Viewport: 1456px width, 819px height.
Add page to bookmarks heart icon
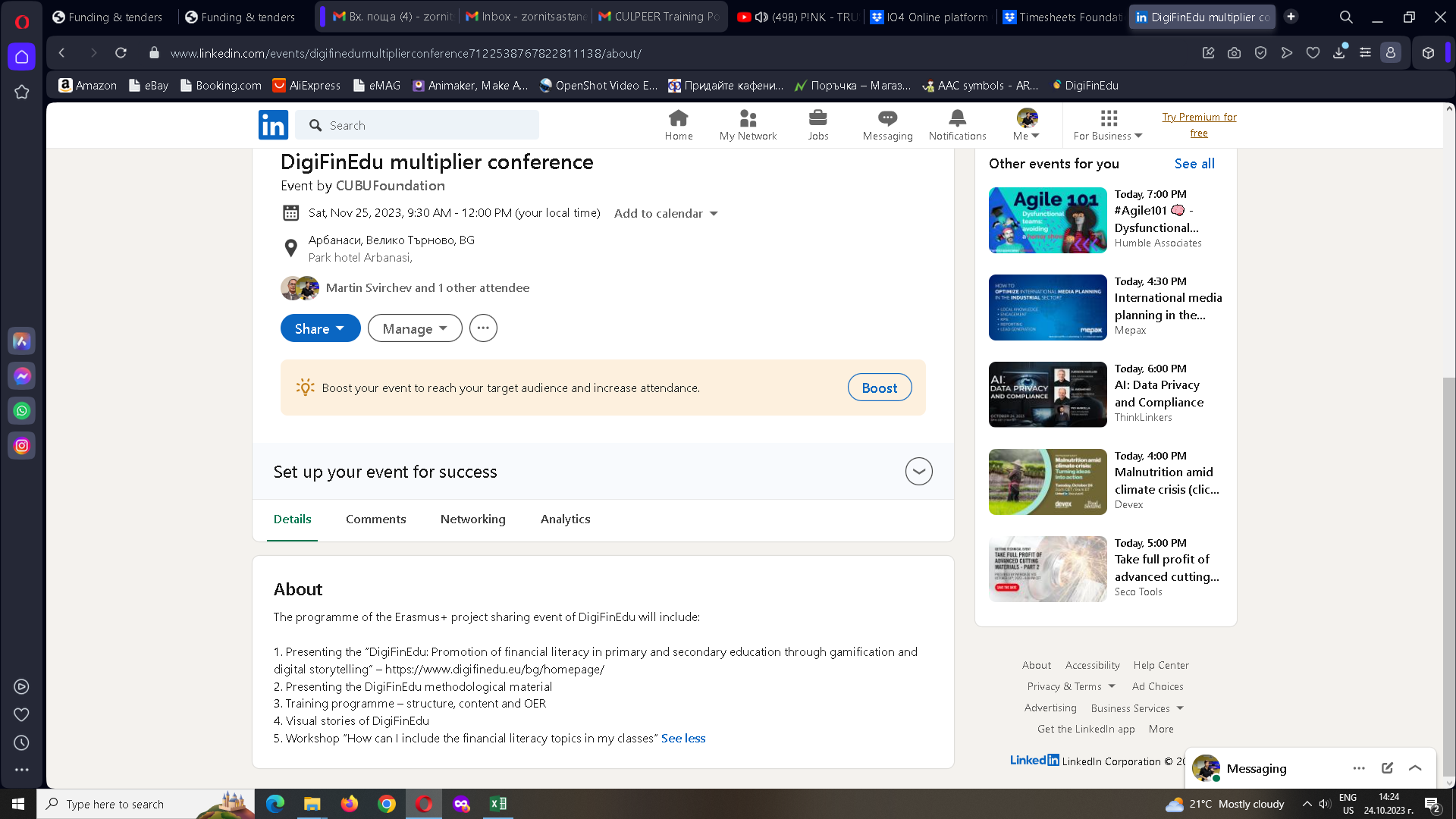pos(1313,53)
